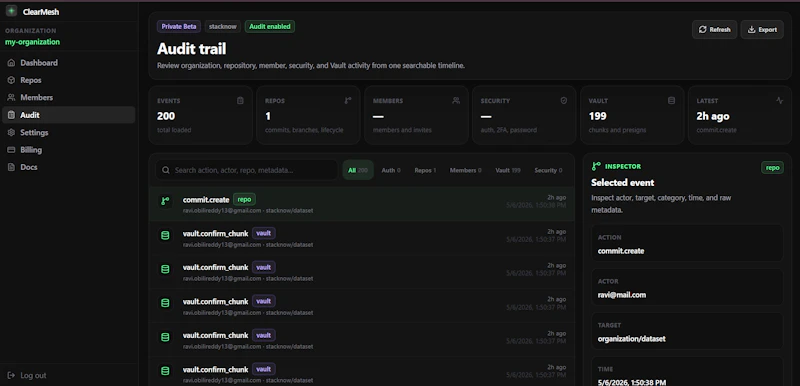This screenshot has height=386, width=800.
Task: Click the Members people icon in sidebar
Action: pos(11,97)
